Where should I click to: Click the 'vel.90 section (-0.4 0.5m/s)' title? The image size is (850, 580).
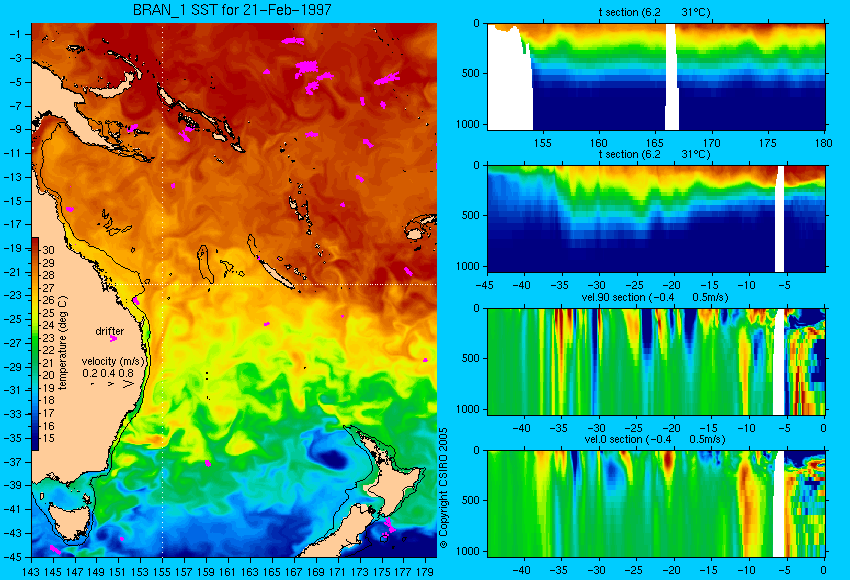click(654, 297)
